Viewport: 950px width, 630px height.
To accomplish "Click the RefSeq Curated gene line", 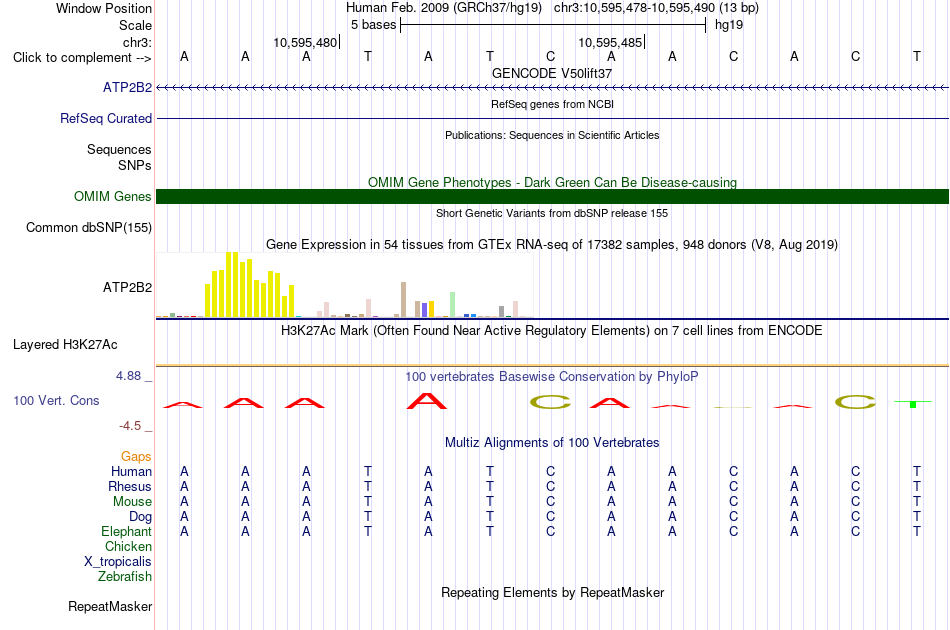I will tap(552, 119).
